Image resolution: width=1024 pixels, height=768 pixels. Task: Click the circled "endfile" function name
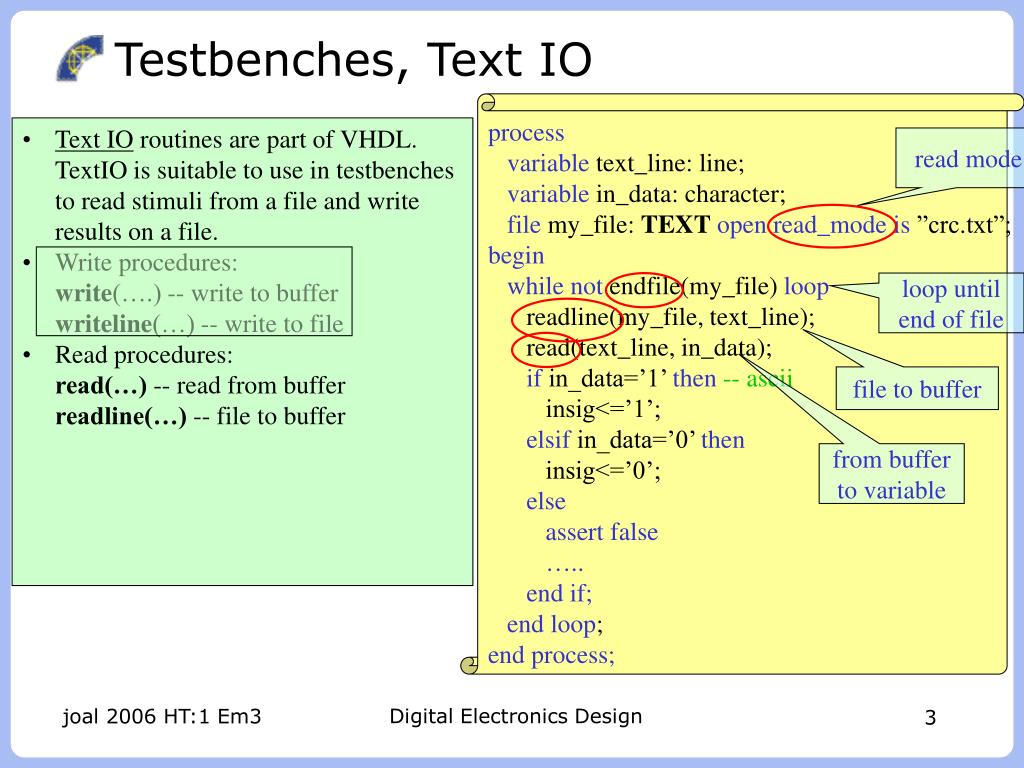[645, 287]
